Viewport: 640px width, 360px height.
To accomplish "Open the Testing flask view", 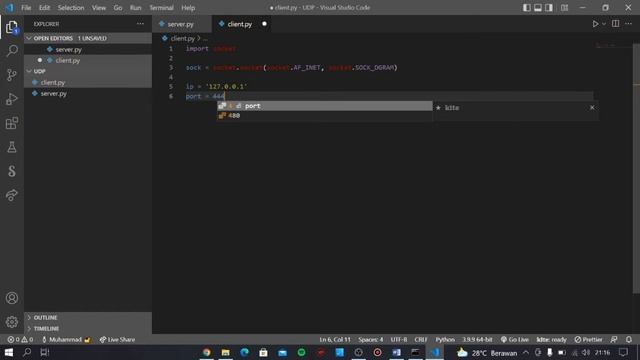I will tap(12, 147).
